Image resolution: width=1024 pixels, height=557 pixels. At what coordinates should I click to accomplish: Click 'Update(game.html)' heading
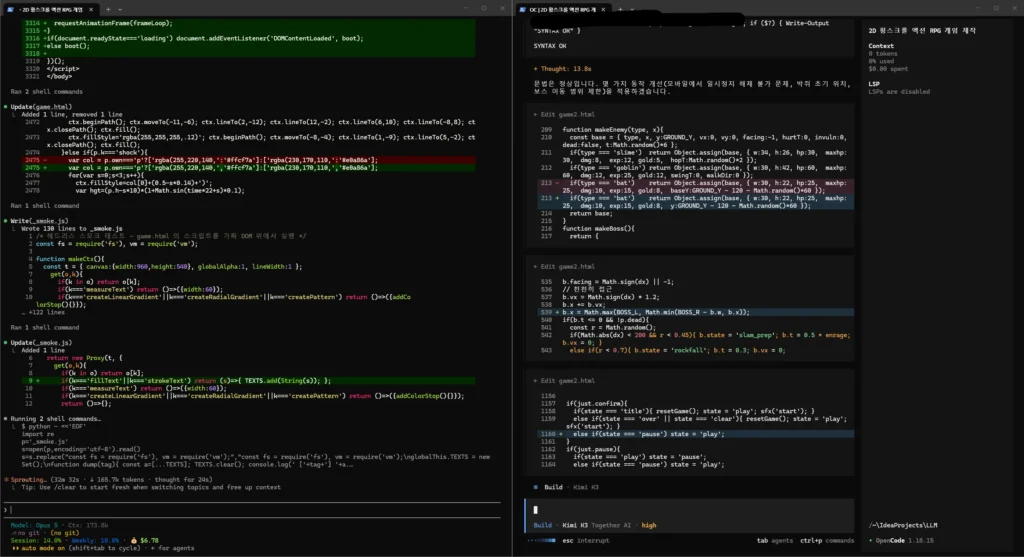(x=41, y=106)
